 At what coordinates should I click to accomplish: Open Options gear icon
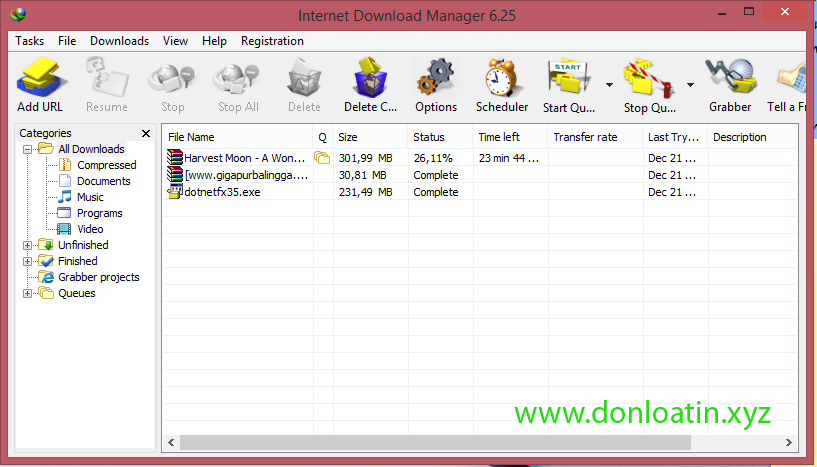click(x=436, y=79)
